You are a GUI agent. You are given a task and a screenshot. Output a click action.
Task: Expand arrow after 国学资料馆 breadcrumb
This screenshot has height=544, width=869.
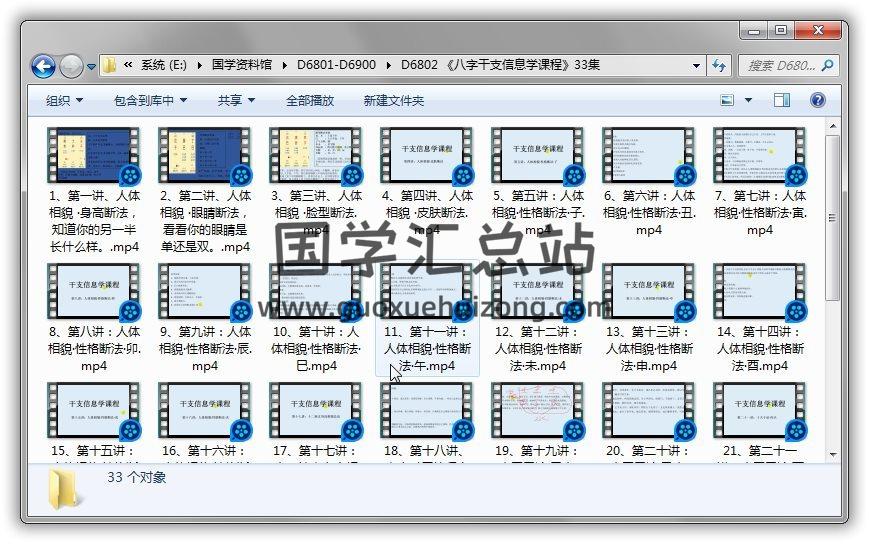[285, 65]
